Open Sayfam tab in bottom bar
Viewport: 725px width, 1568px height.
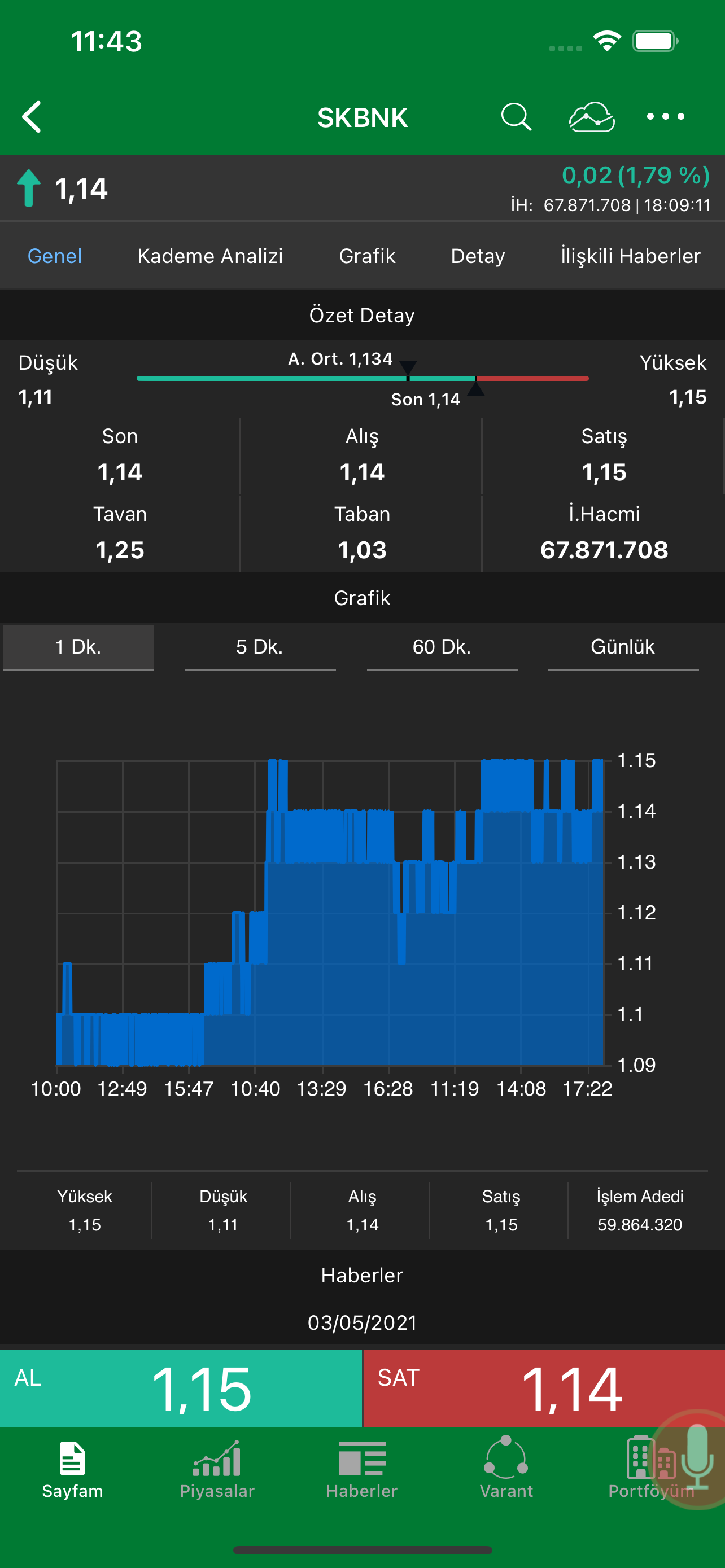point(72,1470)
